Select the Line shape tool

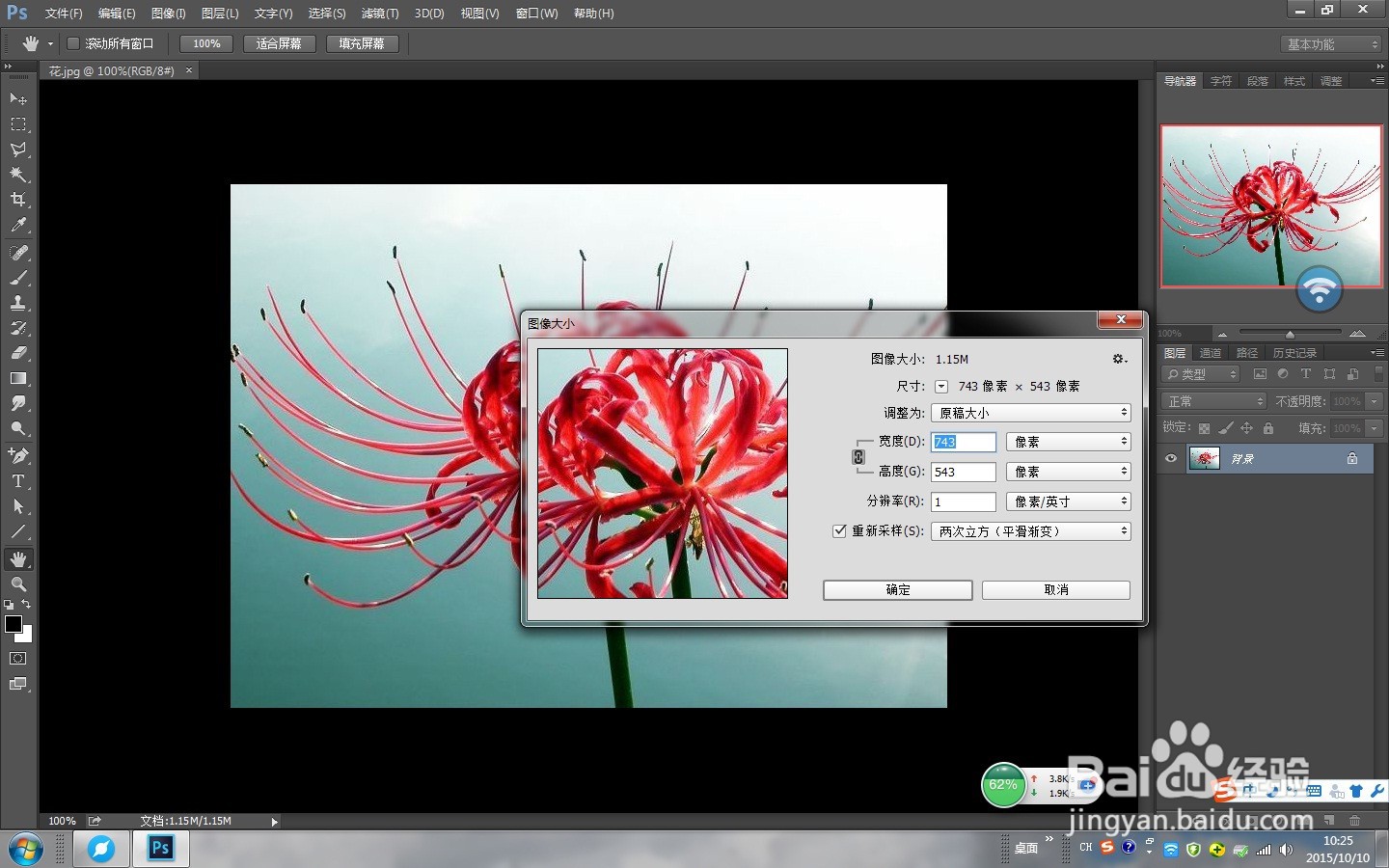coord(18,531)
